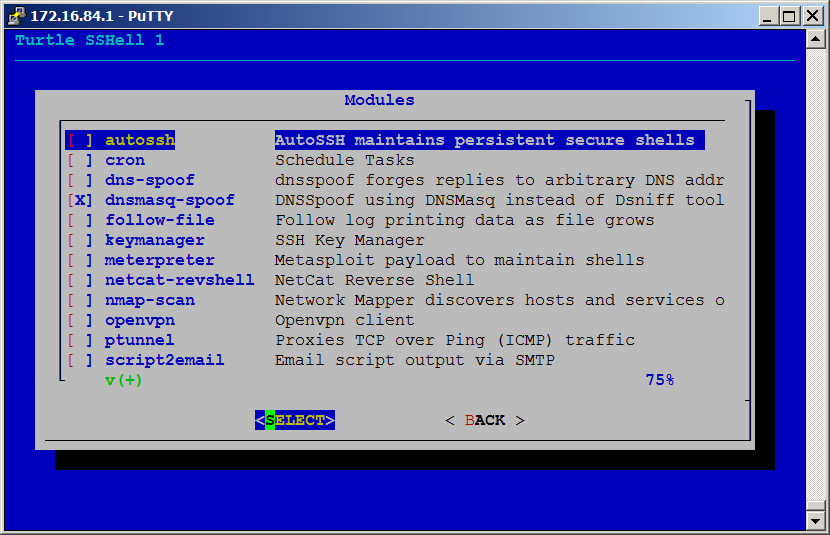This screenshot has height=535, width=830.
Task: Click scrollbar up arrow in terminal
Action: [815, 39]
